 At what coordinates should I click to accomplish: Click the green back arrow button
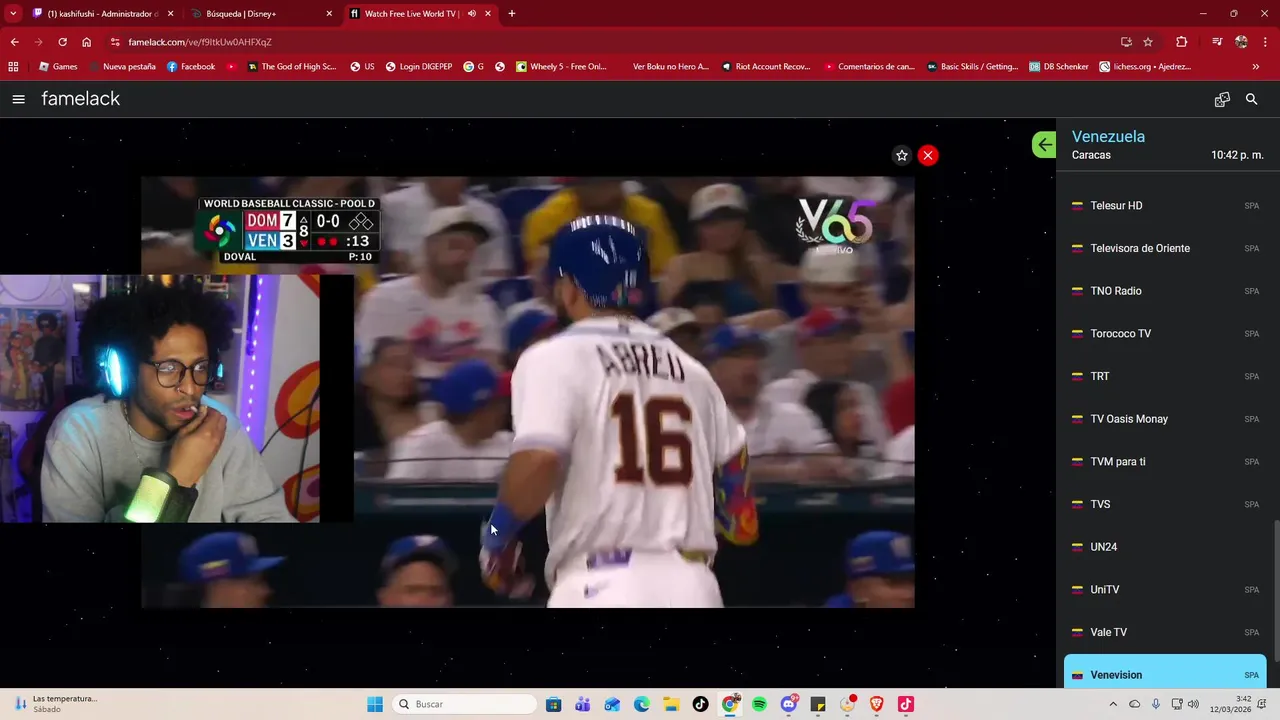pos(1044,144)
